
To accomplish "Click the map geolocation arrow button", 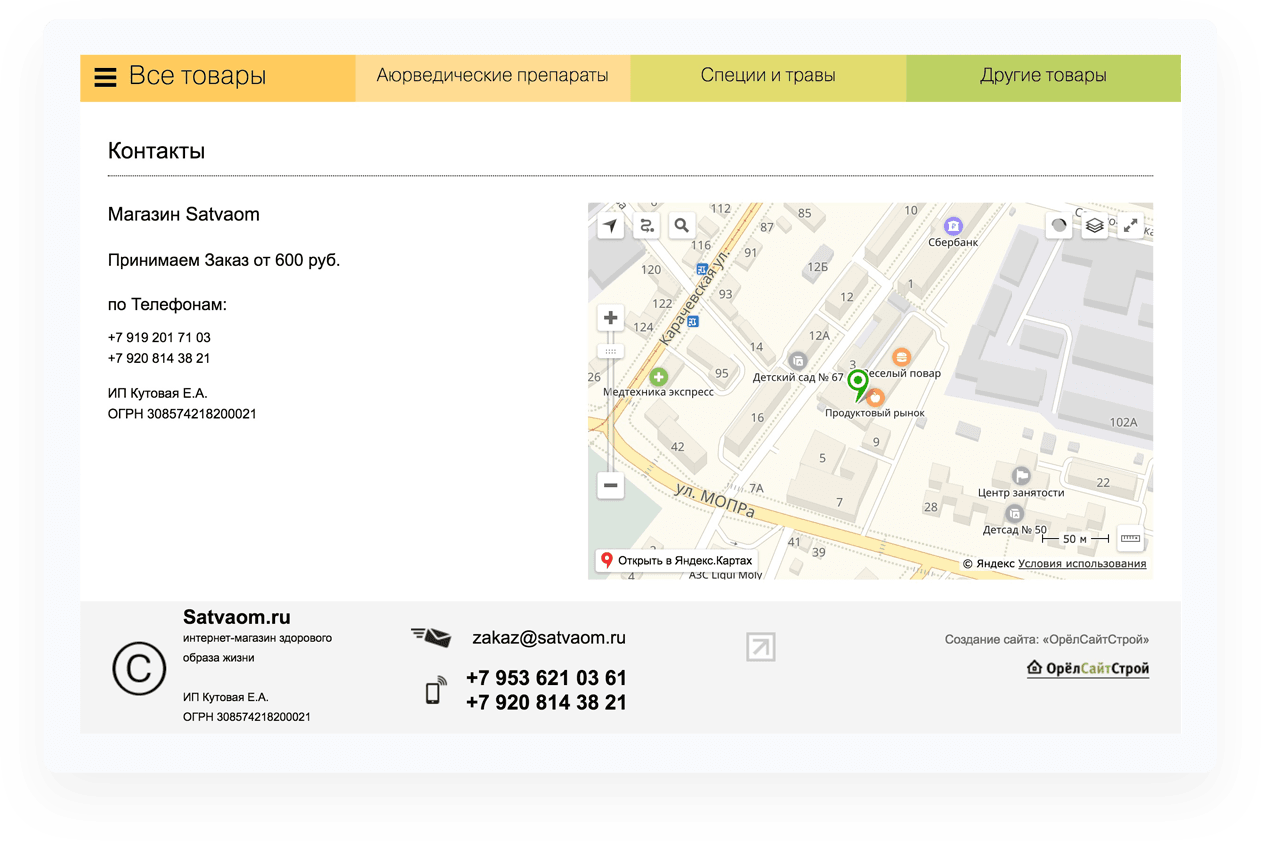I will click(611, 226).
